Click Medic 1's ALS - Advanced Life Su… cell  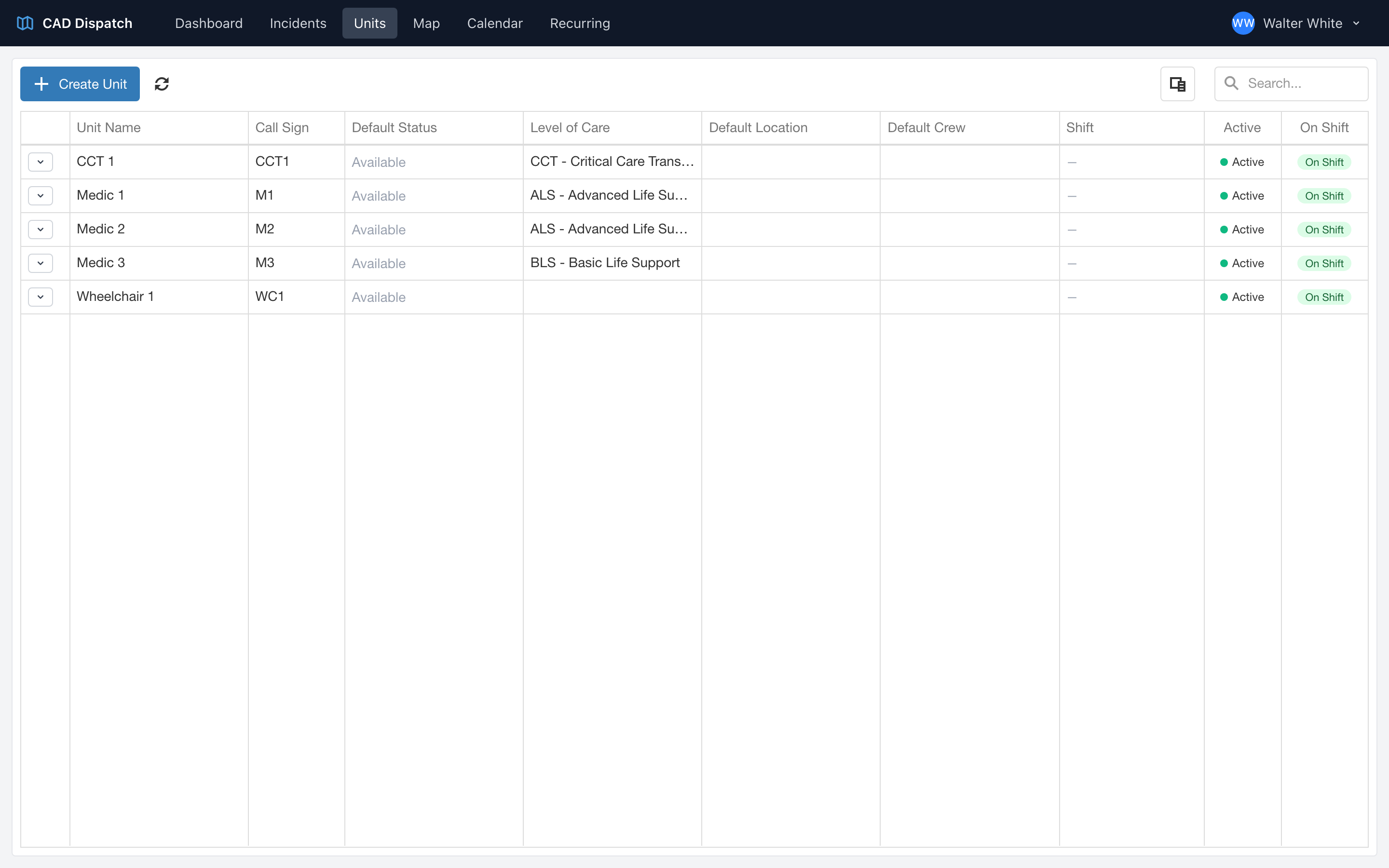613,196
